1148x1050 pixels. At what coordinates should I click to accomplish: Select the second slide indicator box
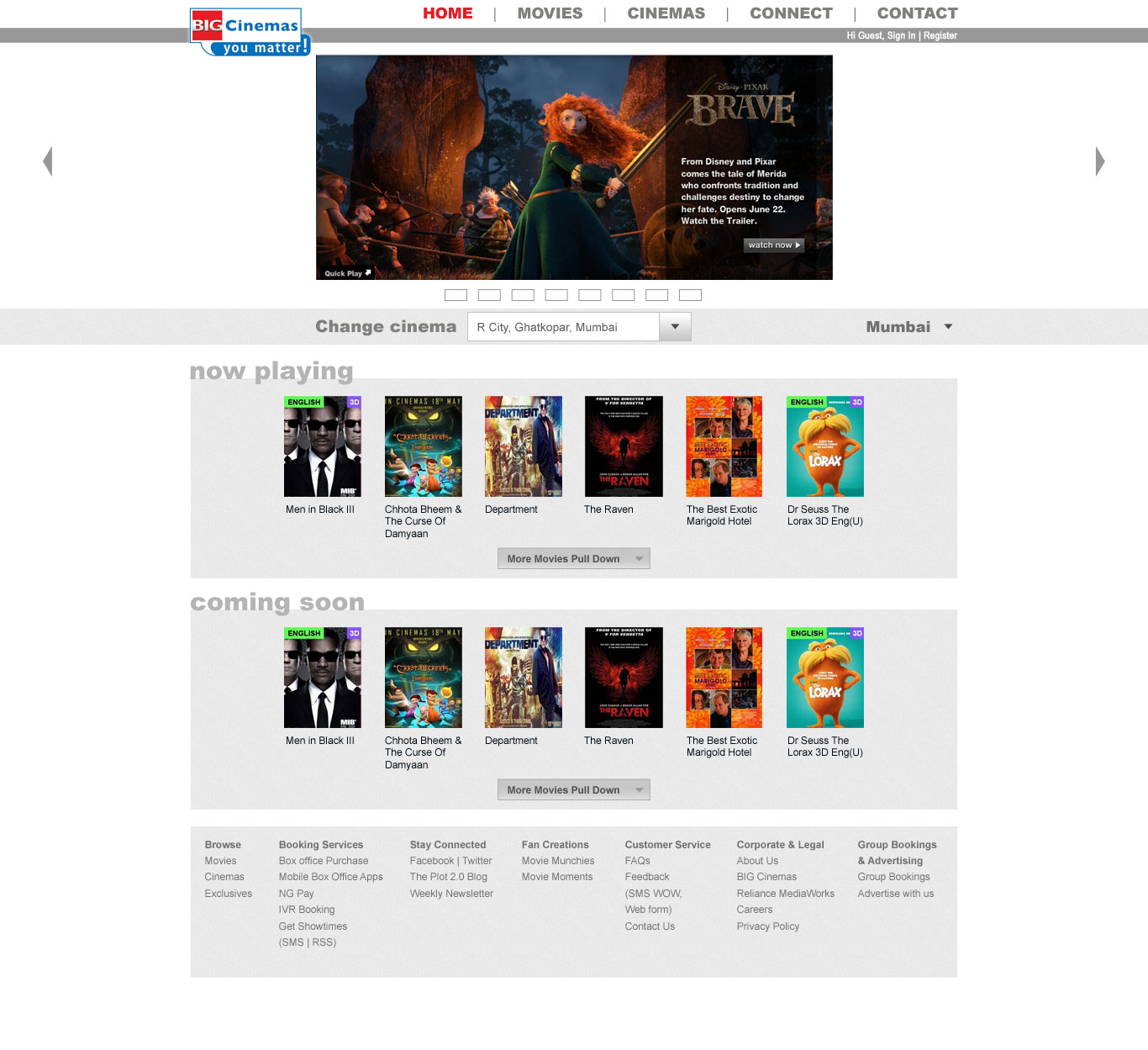coord(489,295)
